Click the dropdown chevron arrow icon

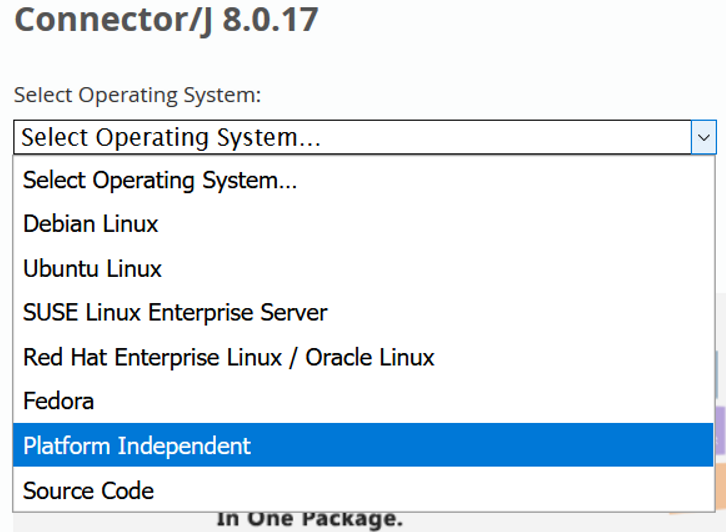(x=704, y=138)
